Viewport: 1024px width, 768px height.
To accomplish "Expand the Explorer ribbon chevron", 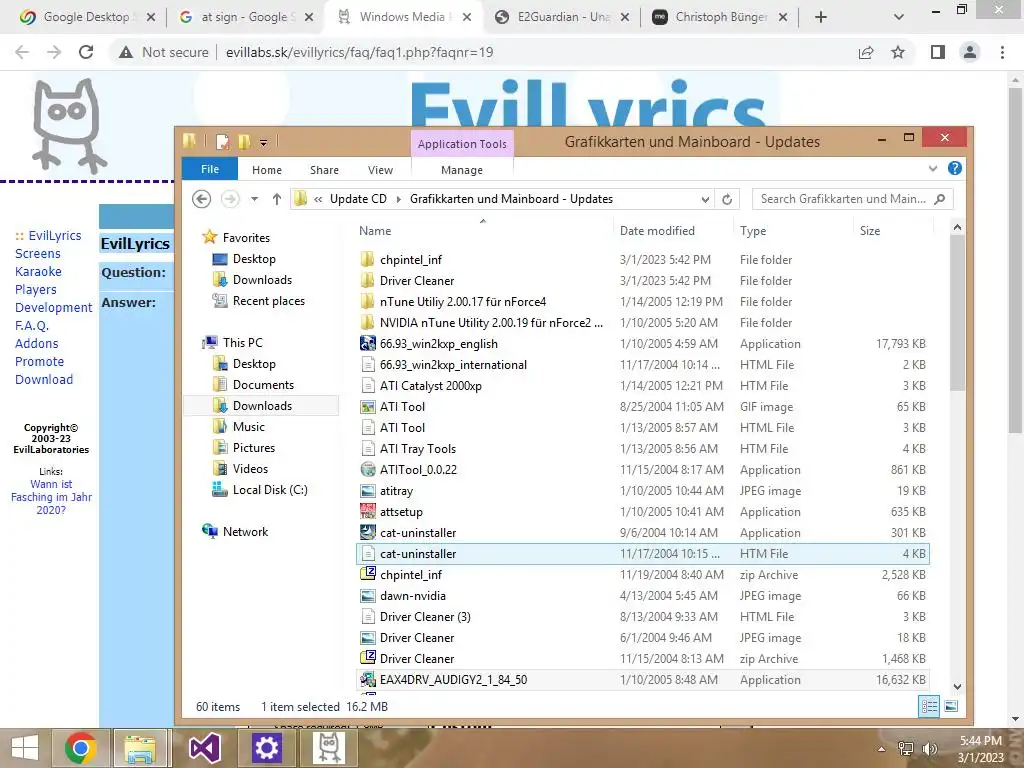I will [933, 168].
